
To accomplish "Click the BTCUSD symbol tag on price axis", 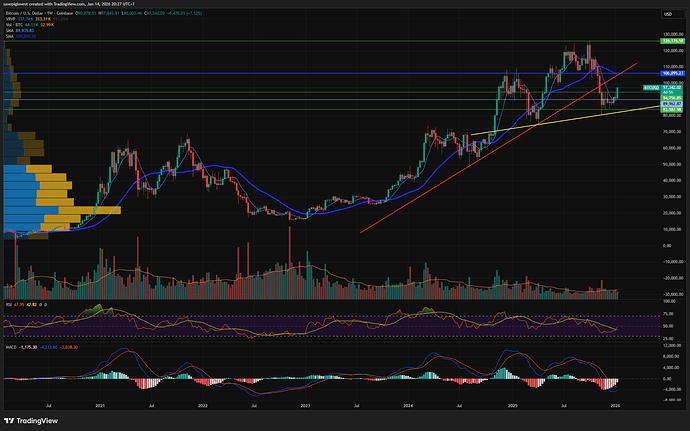I will pos(649,89).
